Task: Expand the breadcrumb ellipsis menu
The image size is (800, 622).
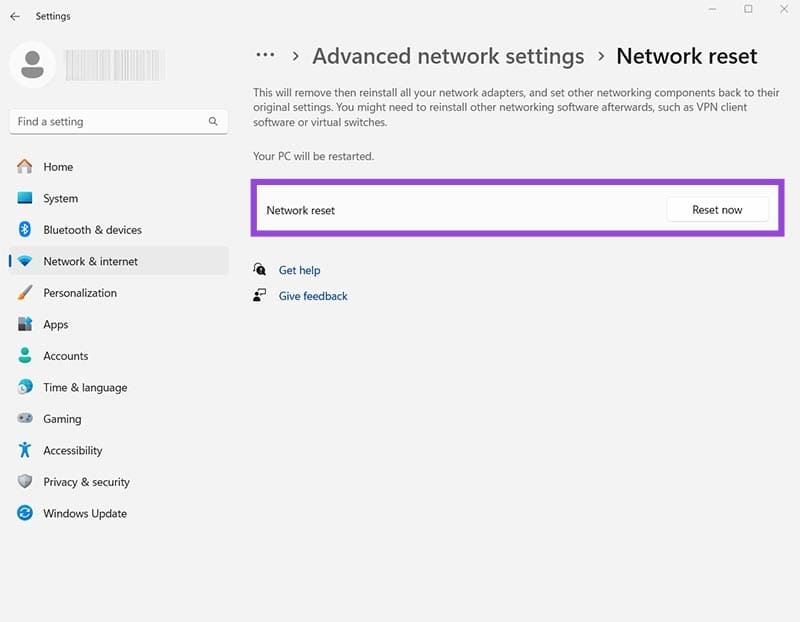Action: pos(265,55)
